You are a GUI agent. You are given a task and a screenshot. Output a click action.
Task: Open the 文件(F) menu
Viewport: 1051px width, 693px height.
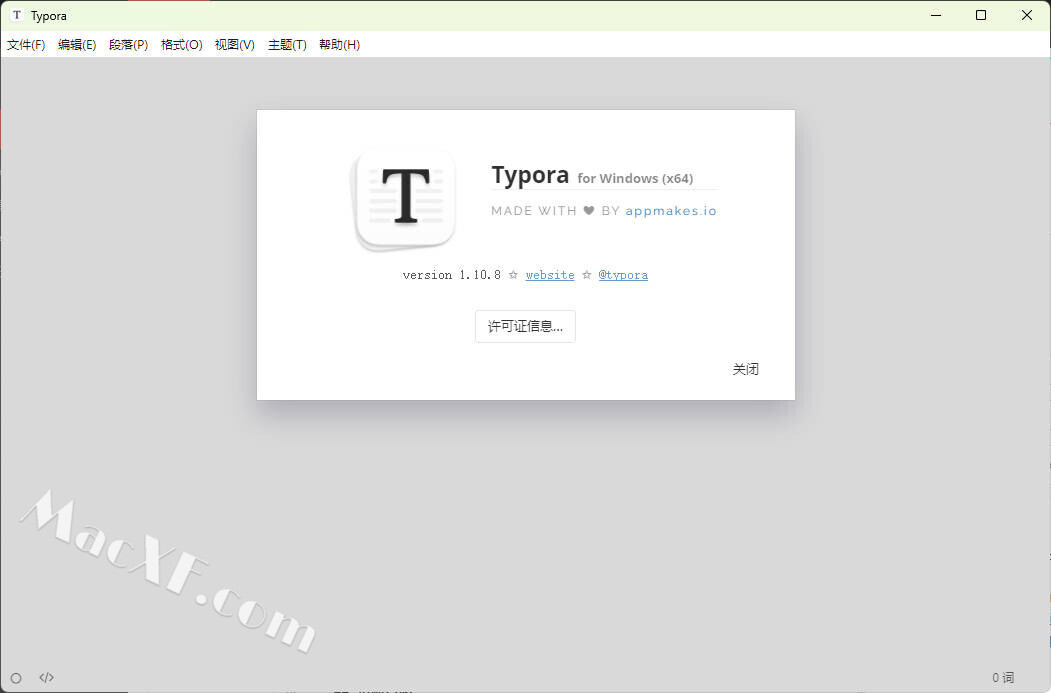pos(26,45)
